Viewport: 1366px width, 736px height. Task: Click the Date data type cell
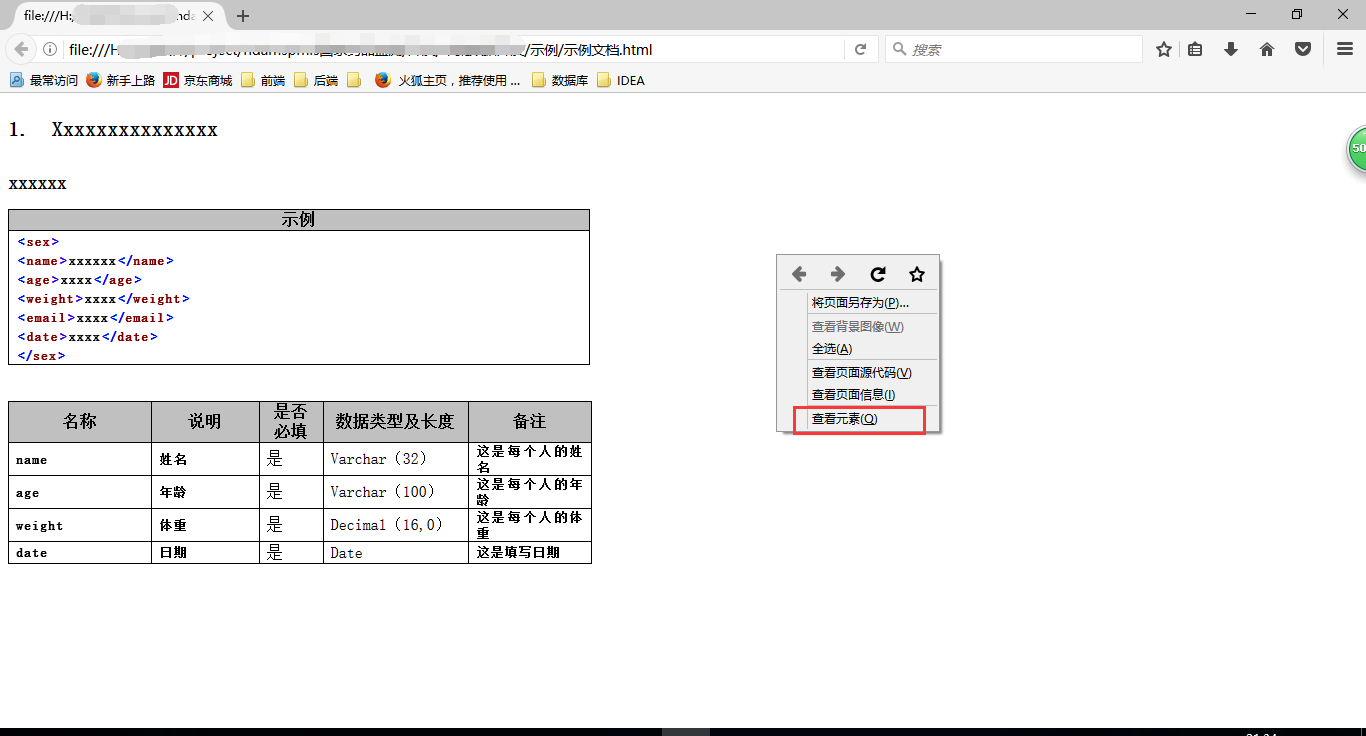396,553
